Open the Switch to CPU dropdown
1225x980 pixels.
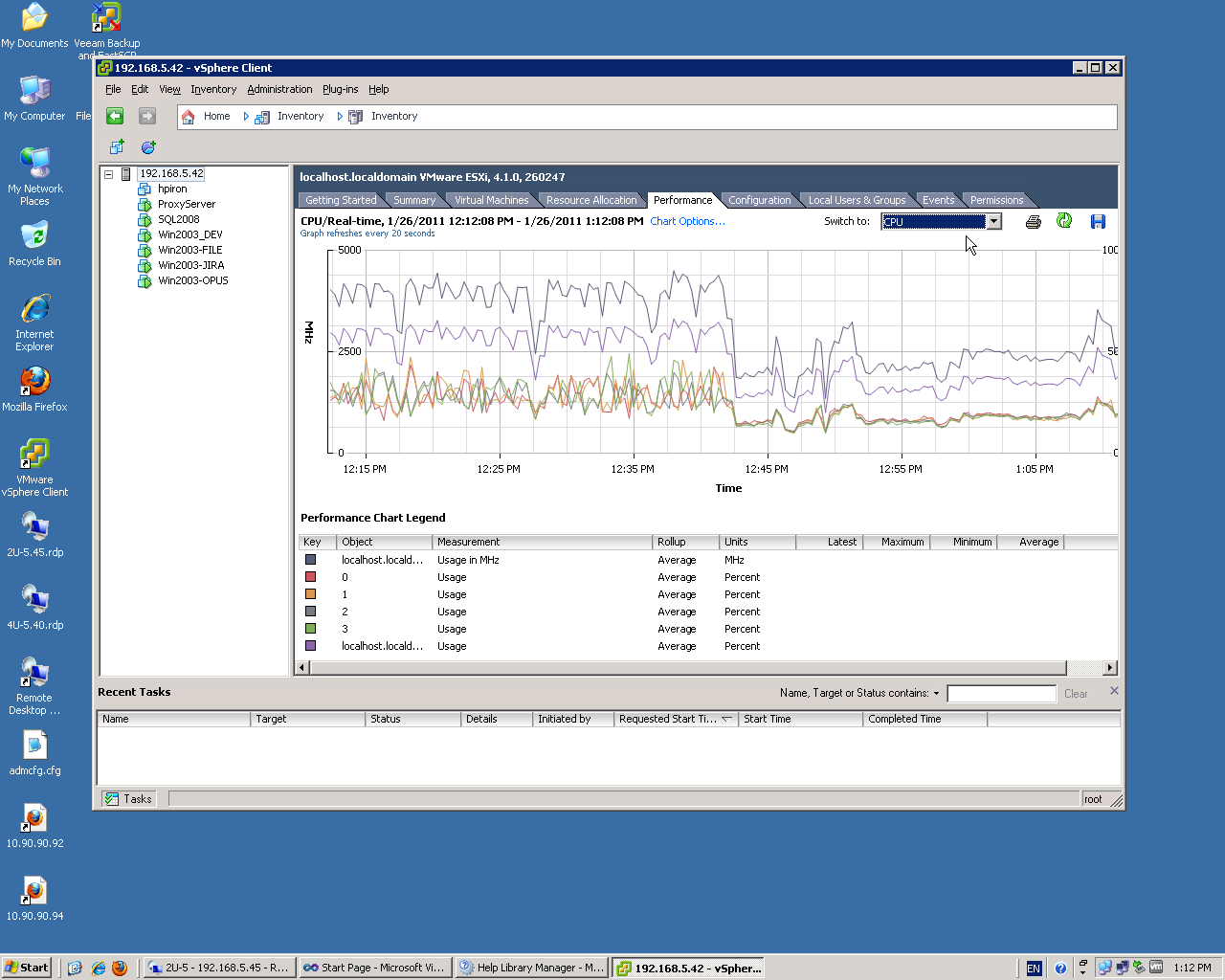point(993,222)
